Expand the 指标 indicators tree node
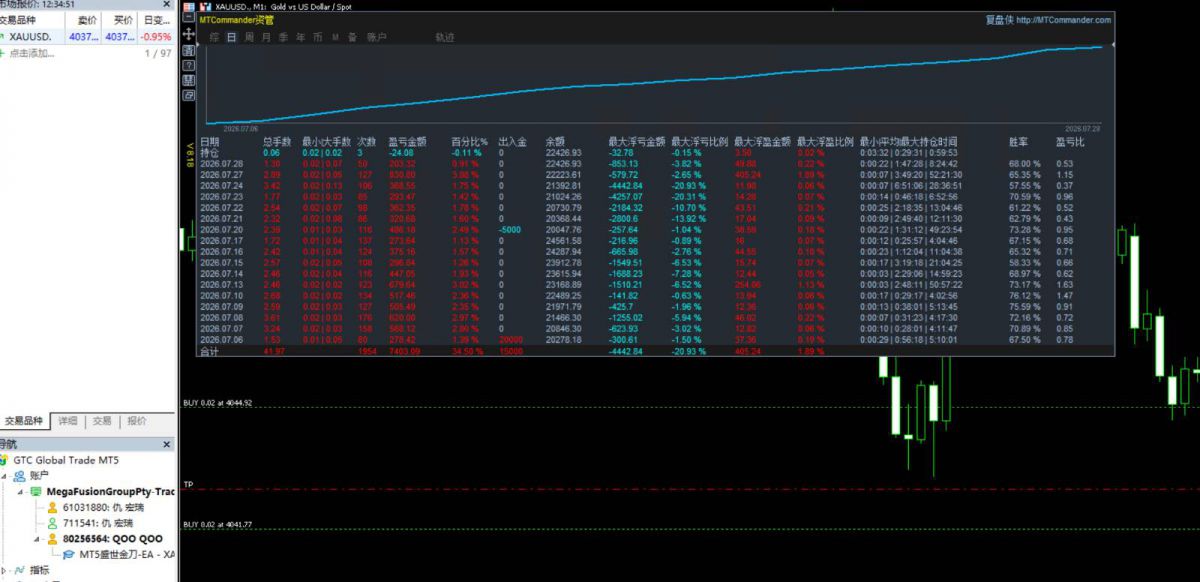The height and width of the screenshot is (582, 1200). point(4,571)
